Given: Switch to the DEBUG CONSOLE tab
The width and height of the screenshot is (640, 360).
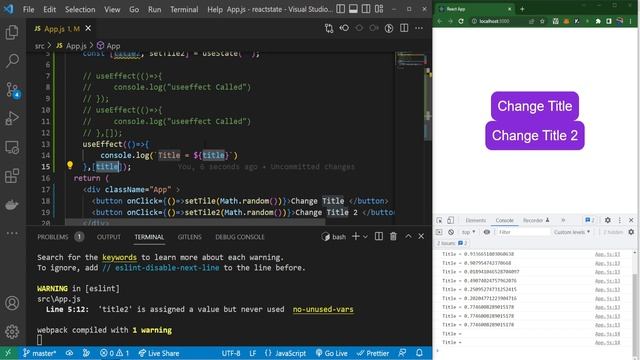Looking at the screenshot, I should coord(240,237).
